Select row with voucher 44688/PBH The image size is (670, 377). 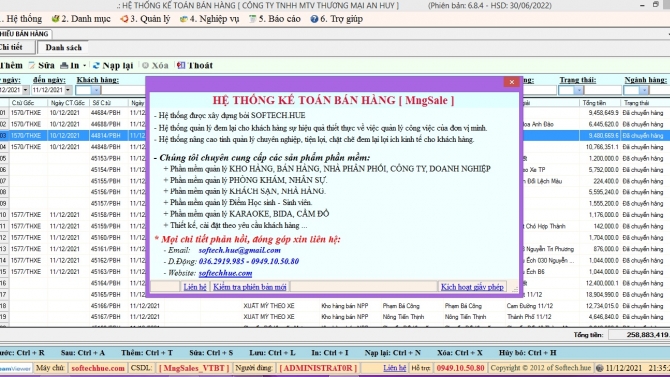pos(105,124)
